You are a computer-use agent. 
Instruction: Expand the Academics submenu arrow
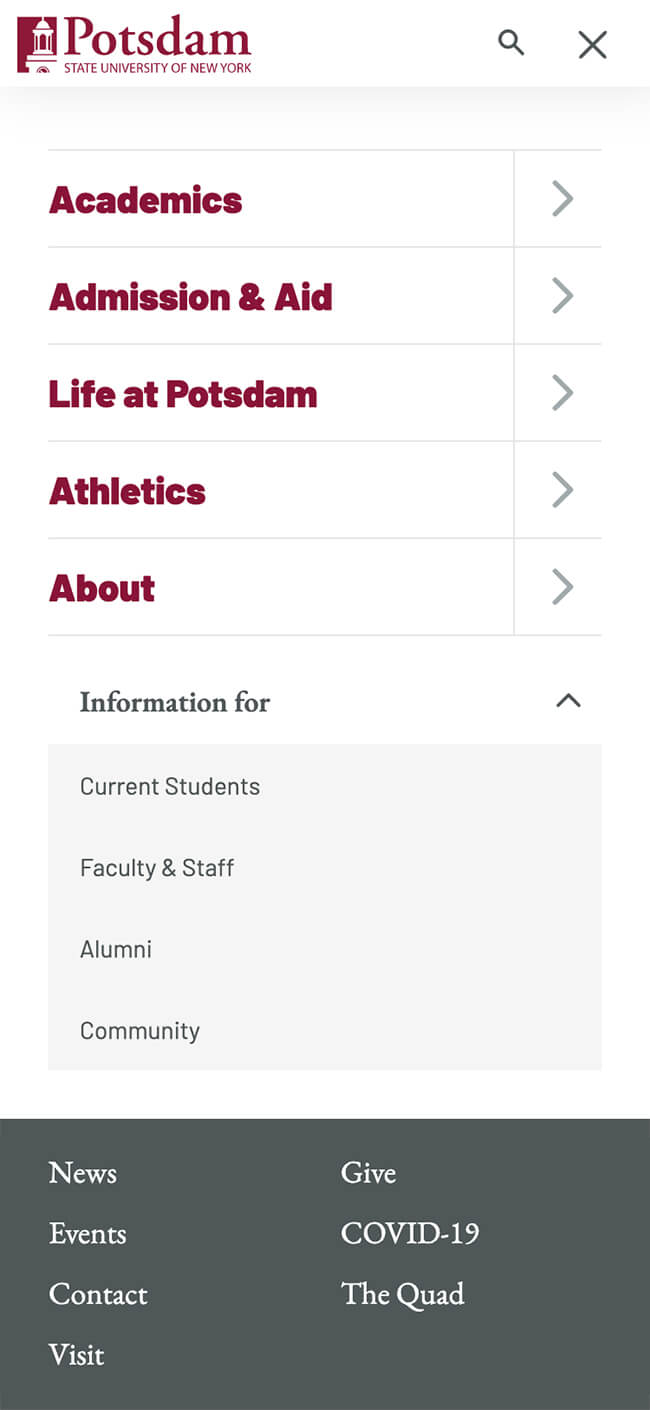562,199
